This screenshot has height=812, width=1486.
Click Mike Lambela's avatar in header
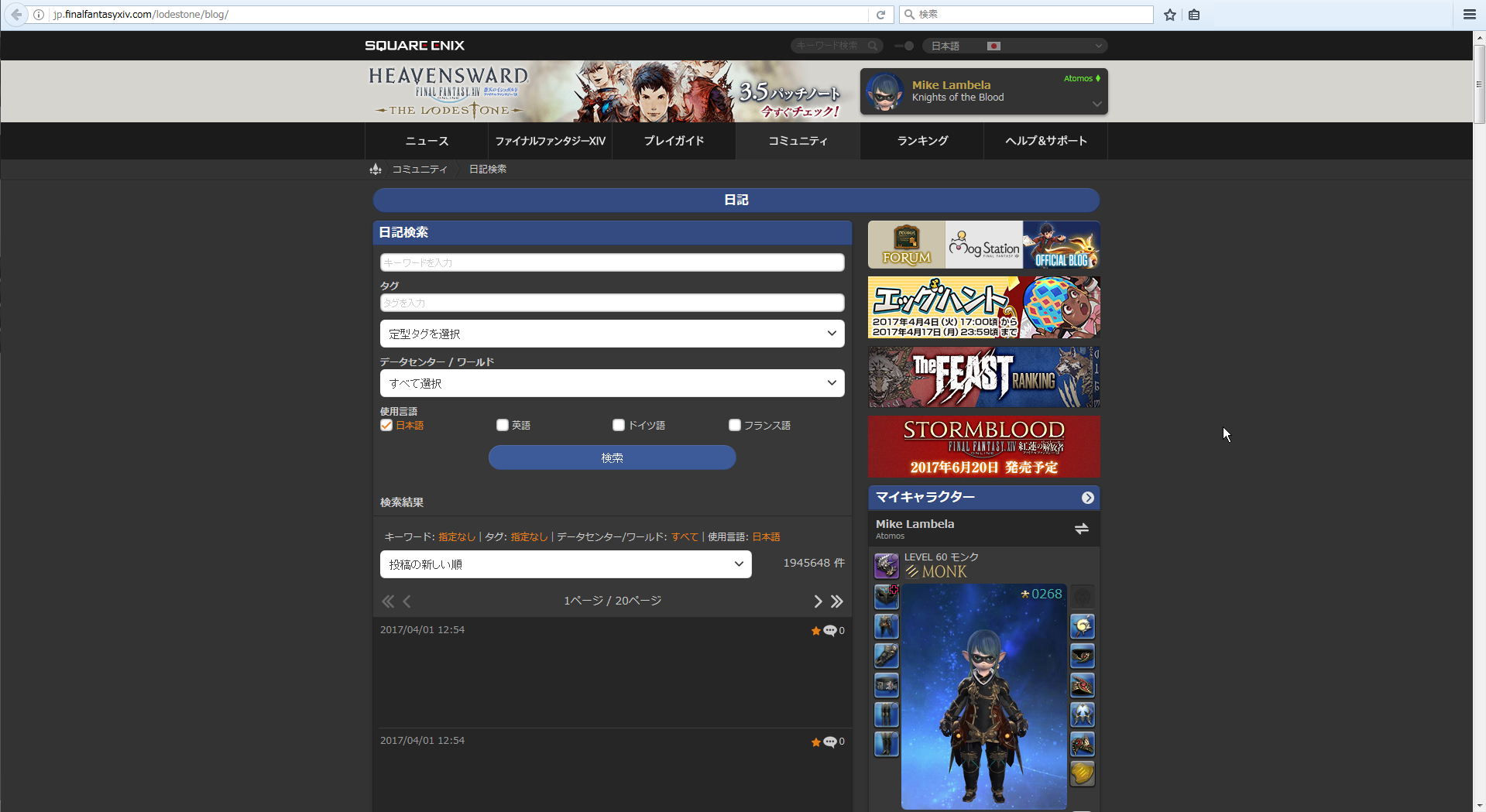pyautogui.click(x=884, y=91)
